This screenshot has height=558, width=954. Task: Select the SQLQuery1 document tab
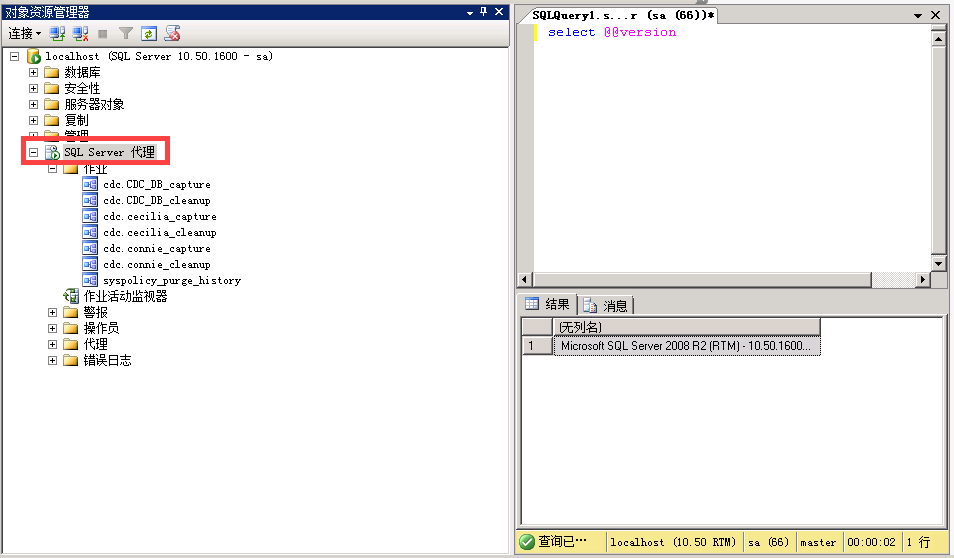pos(622,15)
